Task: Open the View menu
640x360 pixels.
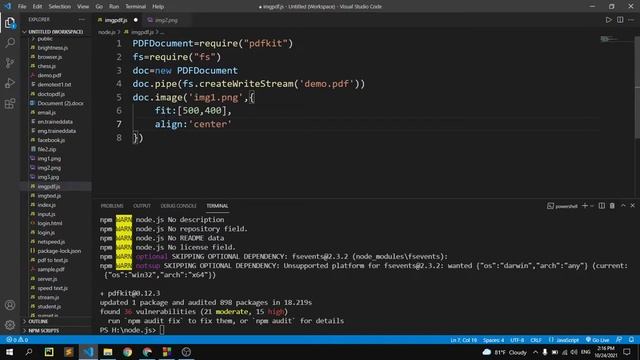Action: point(83,7)
